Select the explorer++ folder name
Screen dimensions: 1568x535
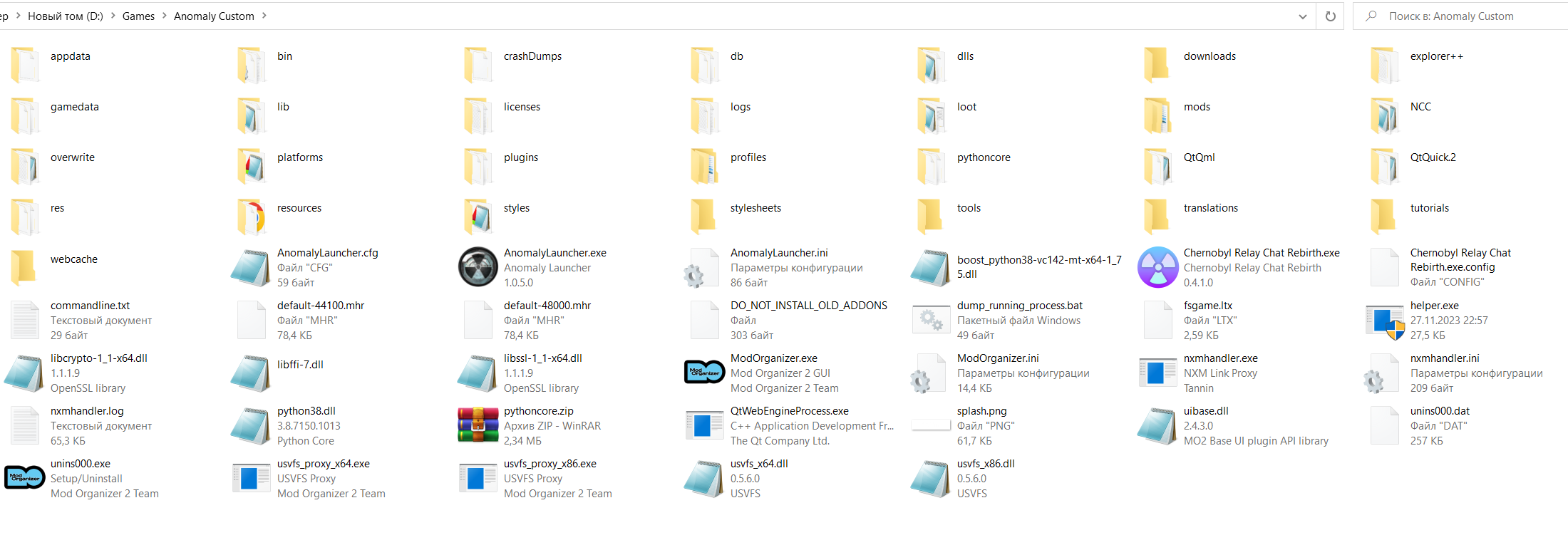pos(1436,56)
